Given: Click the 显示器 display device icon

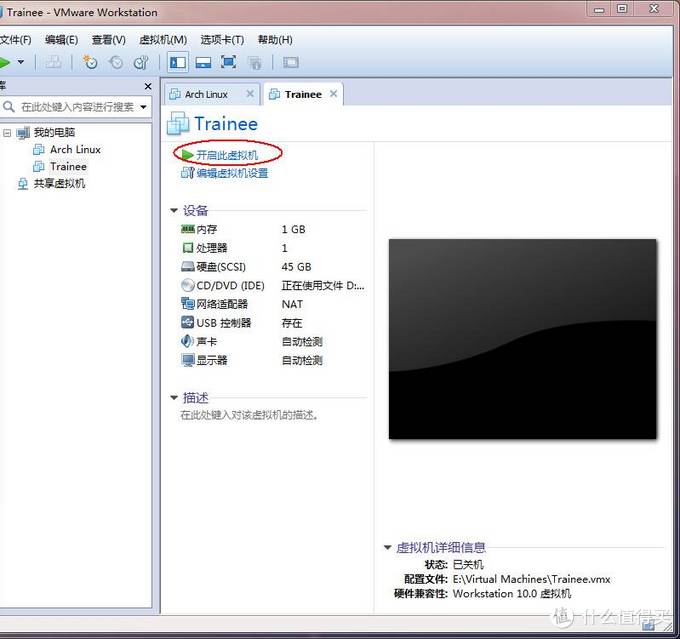Looking at the screenshot, I should pyautogui.click(x=187, y=360).
